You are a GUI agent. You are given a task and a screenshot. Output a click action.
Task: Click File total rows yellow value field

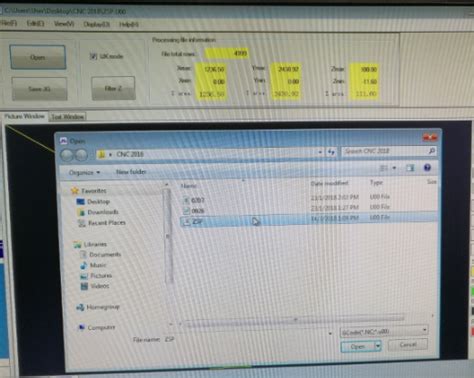tap(226, 53)
